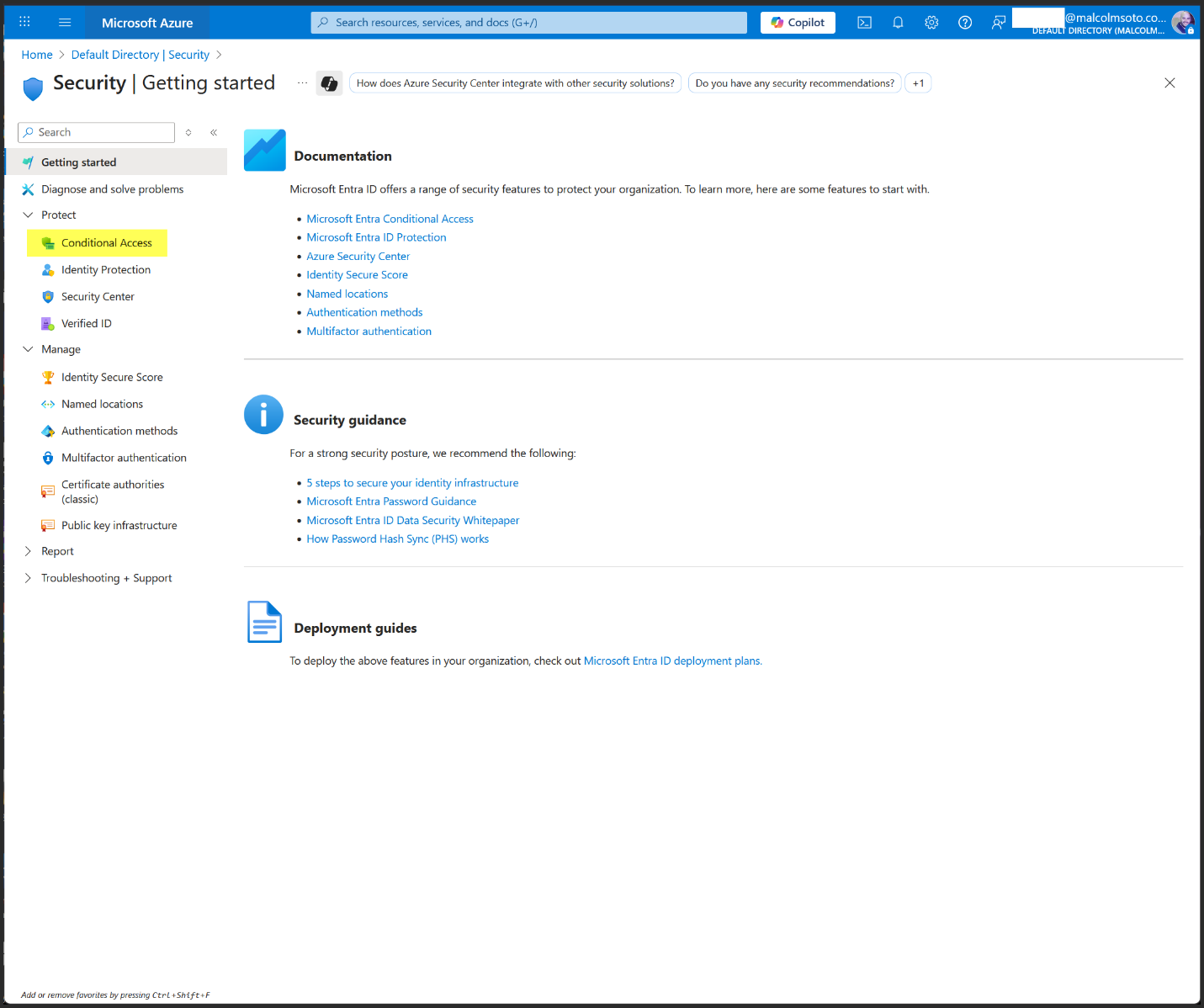Click the user account avatar
Viewport: 1204px width, 1008px height.
[1182, 23]
